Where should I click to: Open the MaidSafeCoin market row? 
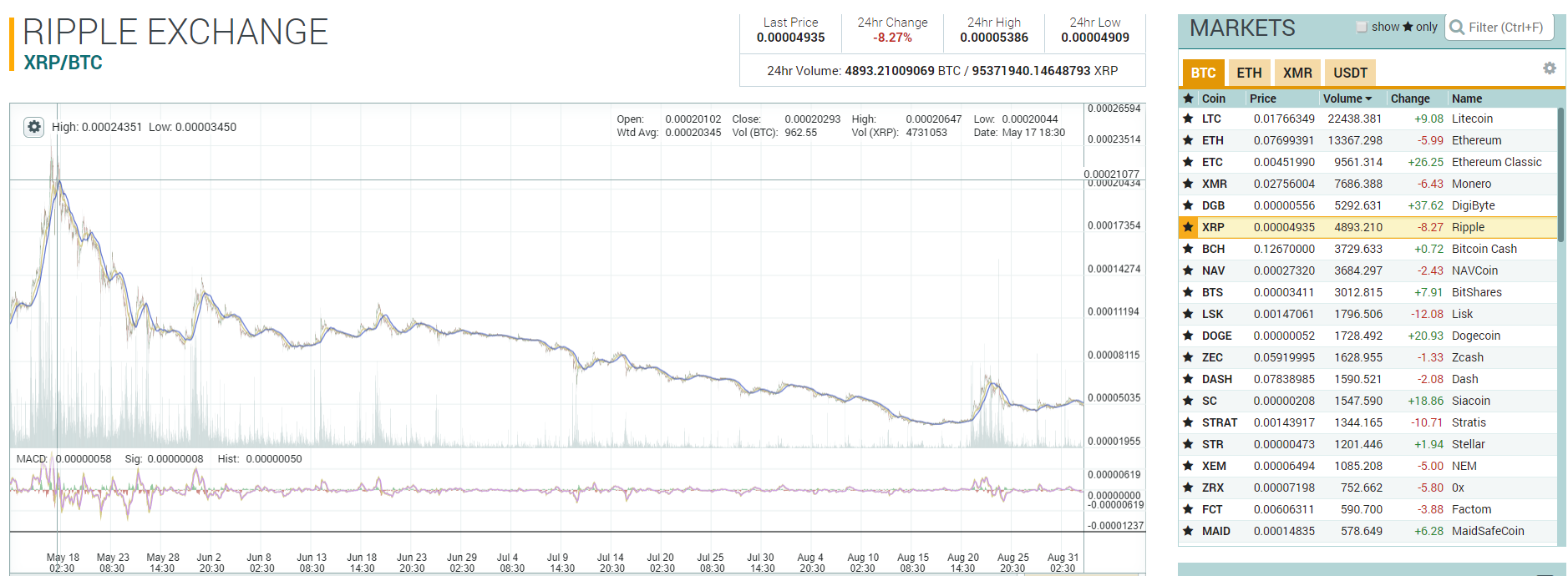pos(1368,531)
